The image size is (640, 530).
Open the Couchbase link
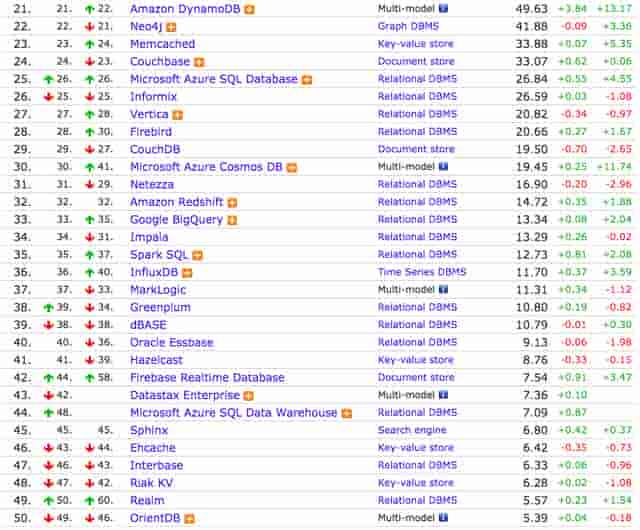pos(160,62)
